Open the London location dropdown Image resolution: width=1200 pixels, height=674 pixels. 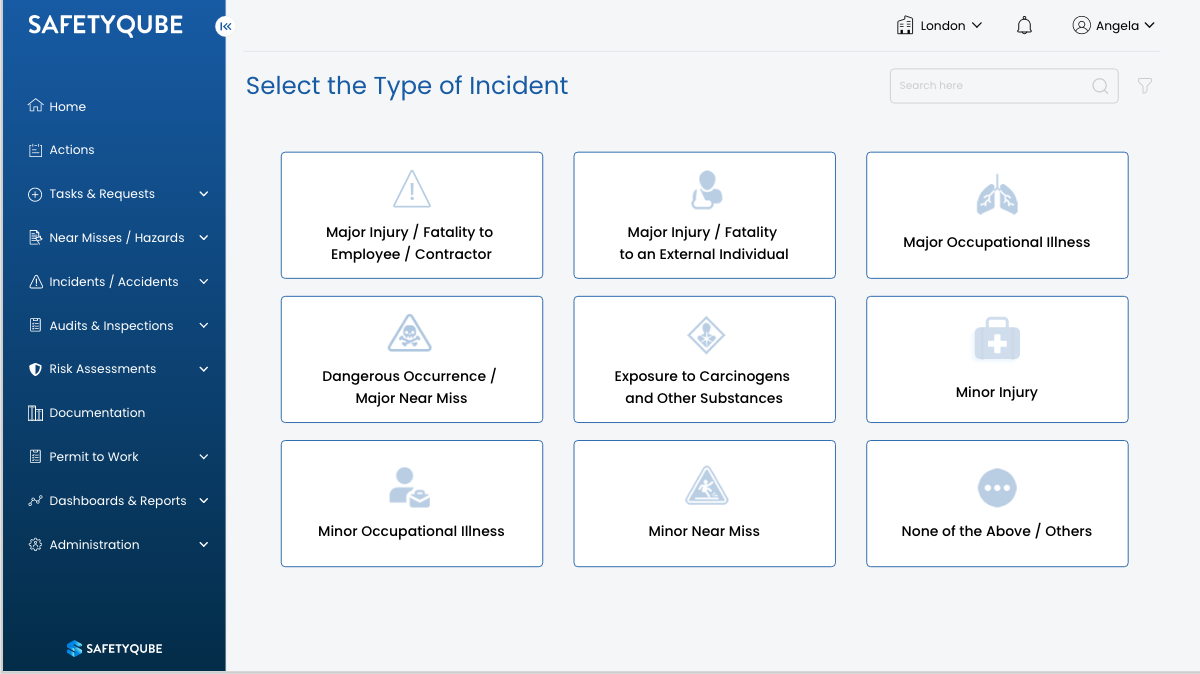coord(940,25)
